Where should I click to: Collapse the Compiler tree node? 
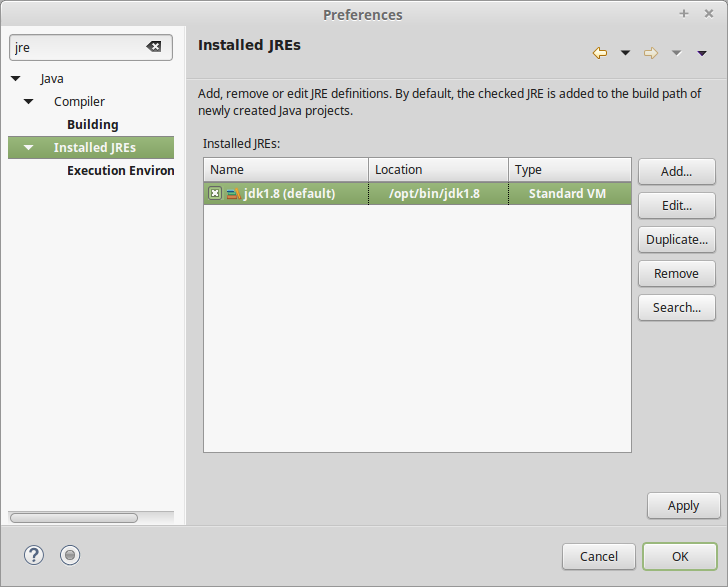click(29, 101)
